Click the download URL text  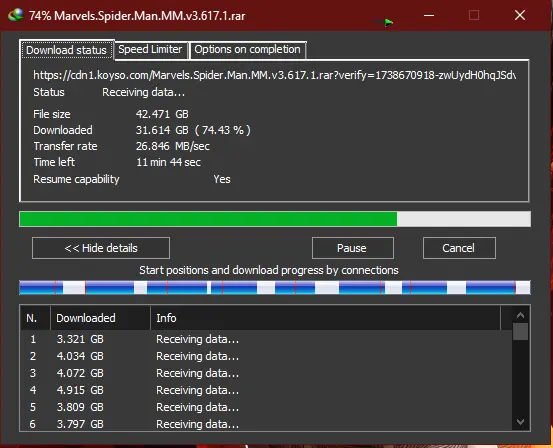click(274, 75)
